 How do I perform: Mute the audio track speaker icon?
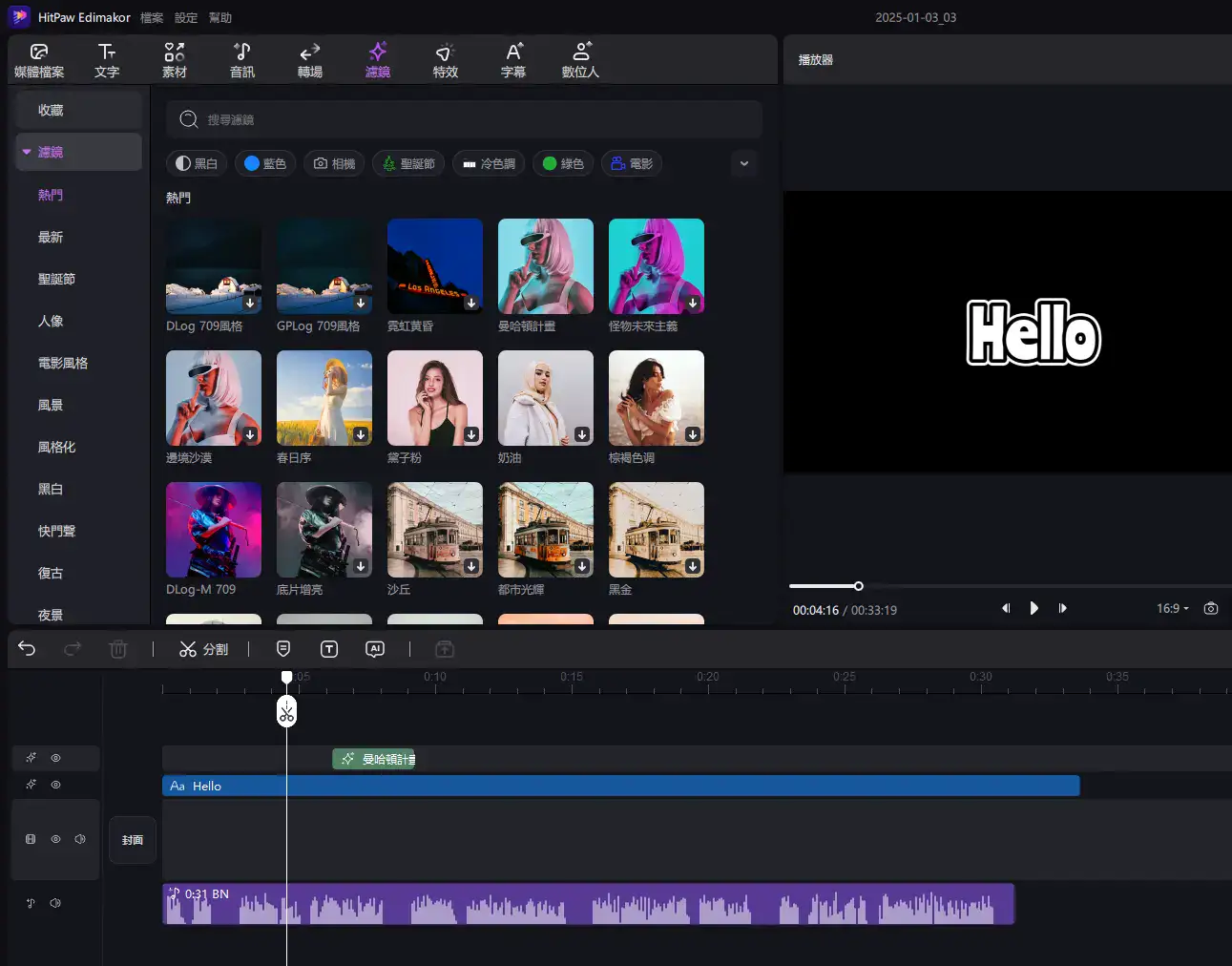click(55, 903)
